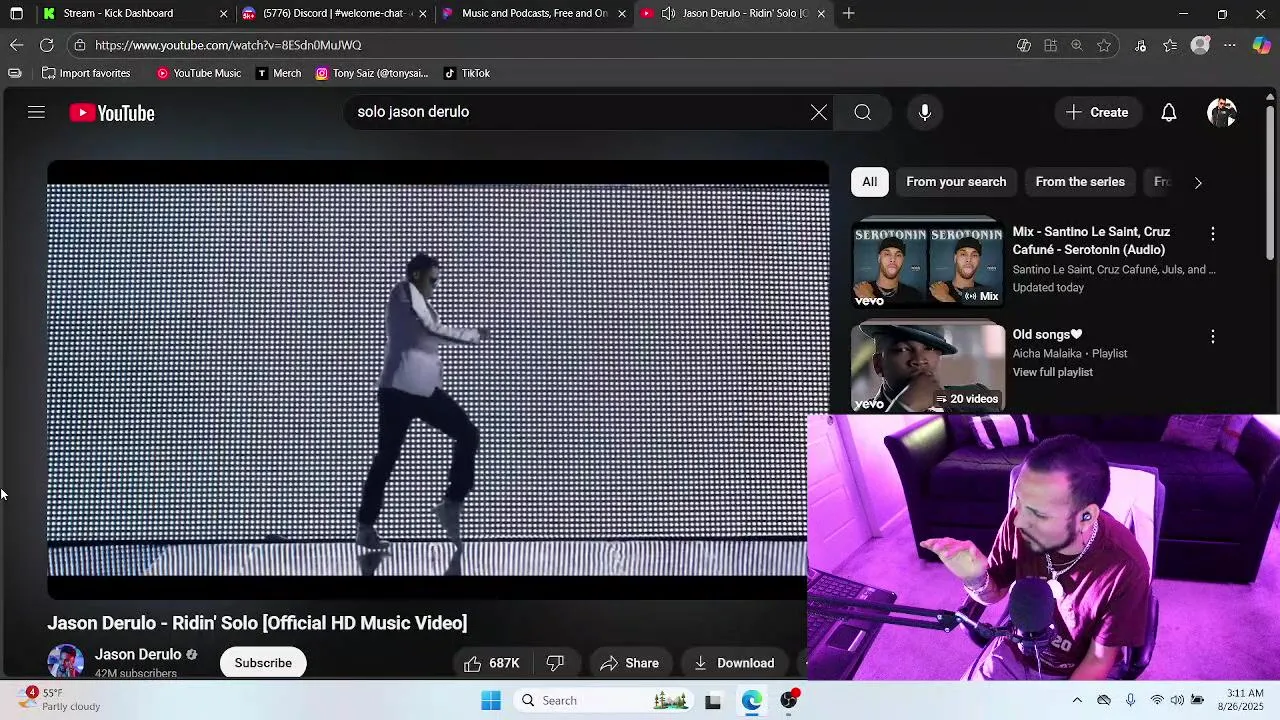1280x720 pixels.
Task: Switch to the Discord welcome-chat tab
Action: point(335,13)
